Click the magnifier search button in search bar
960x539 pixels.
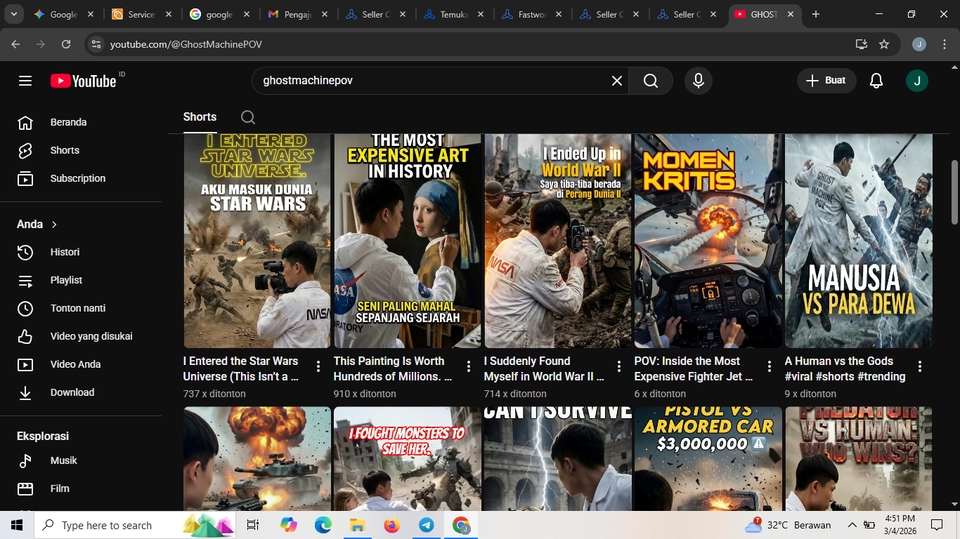pyautogui.click(x=651, y=81)
